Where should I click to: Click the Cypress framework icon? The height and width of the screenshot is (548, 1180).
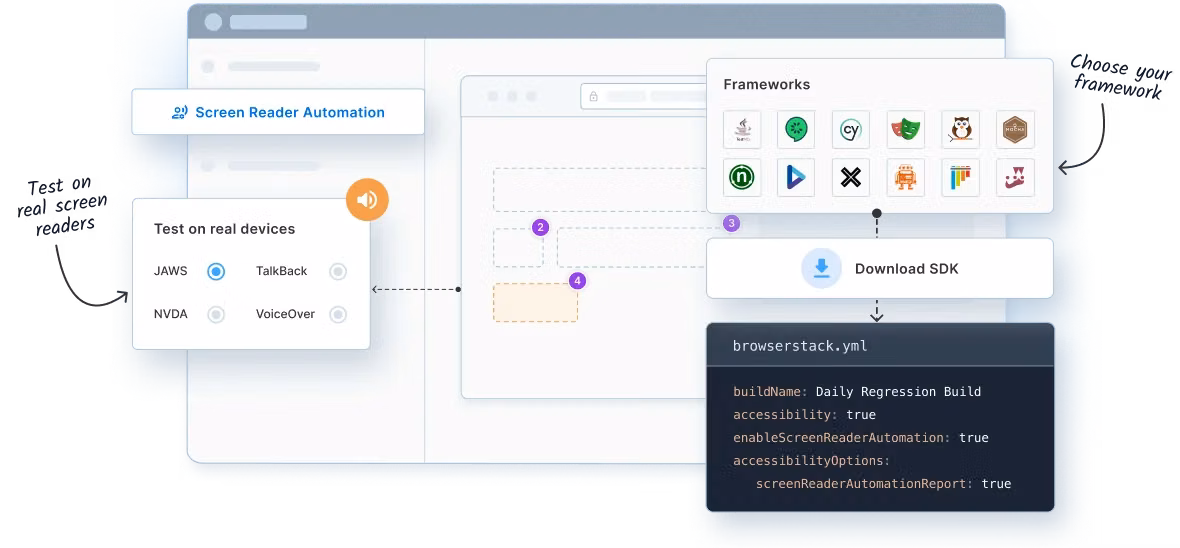pos(851,130)
